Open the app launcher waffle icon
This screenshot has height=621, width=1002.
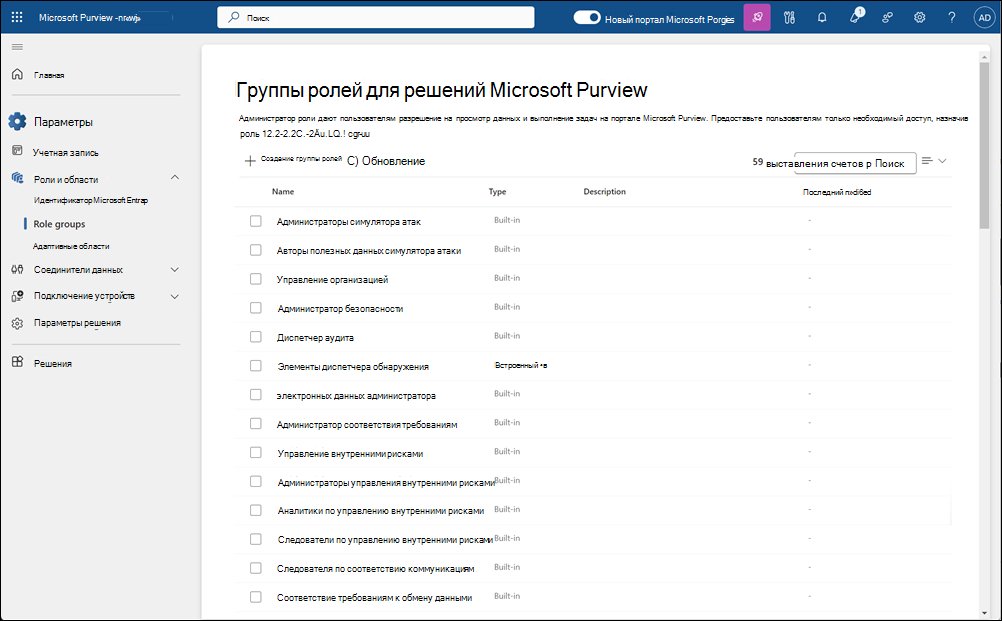click(17, 17)
